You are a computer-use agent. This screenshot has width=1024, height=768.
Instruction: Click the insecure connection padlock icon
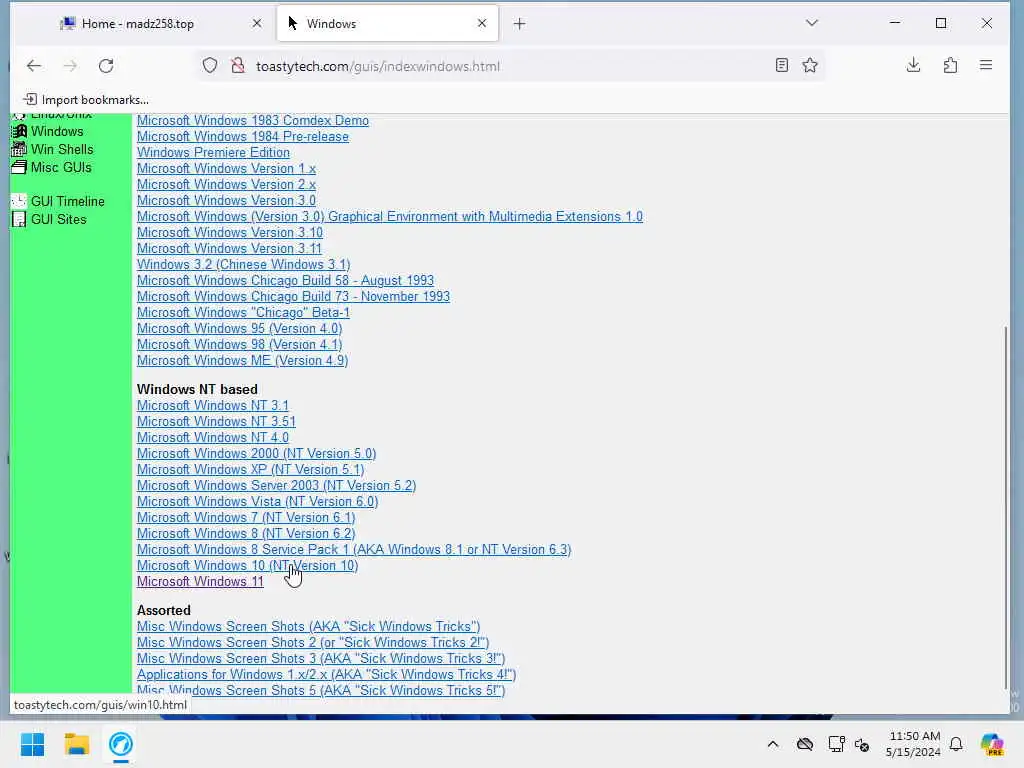(238, 65)
